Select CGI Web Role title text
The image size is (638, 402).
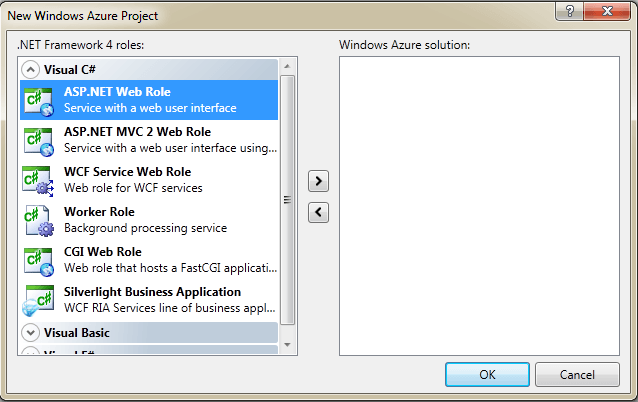click(x=103, y=252)
